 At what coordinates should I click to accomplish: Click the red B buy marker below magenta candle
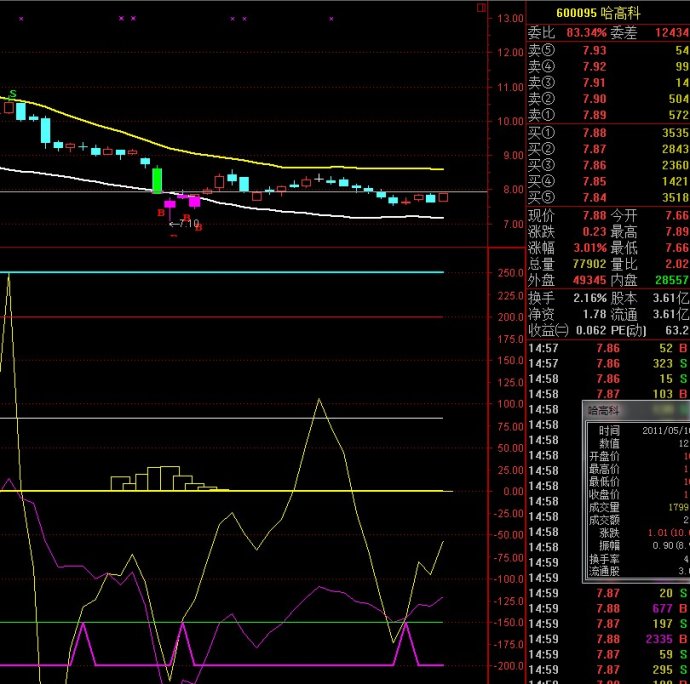[160, 212]
